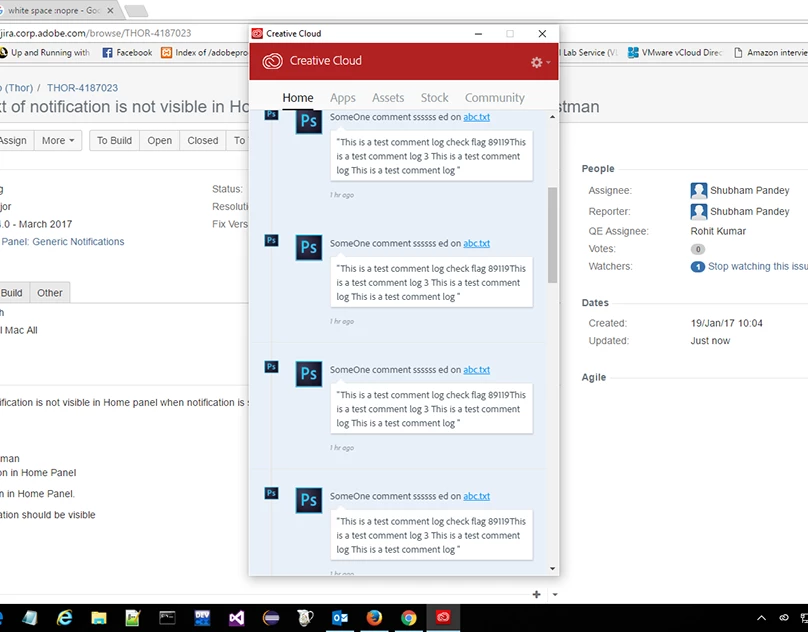Expand the More dropdown in Jira
This screenshot has height=632, width=808.
(59, 141)
